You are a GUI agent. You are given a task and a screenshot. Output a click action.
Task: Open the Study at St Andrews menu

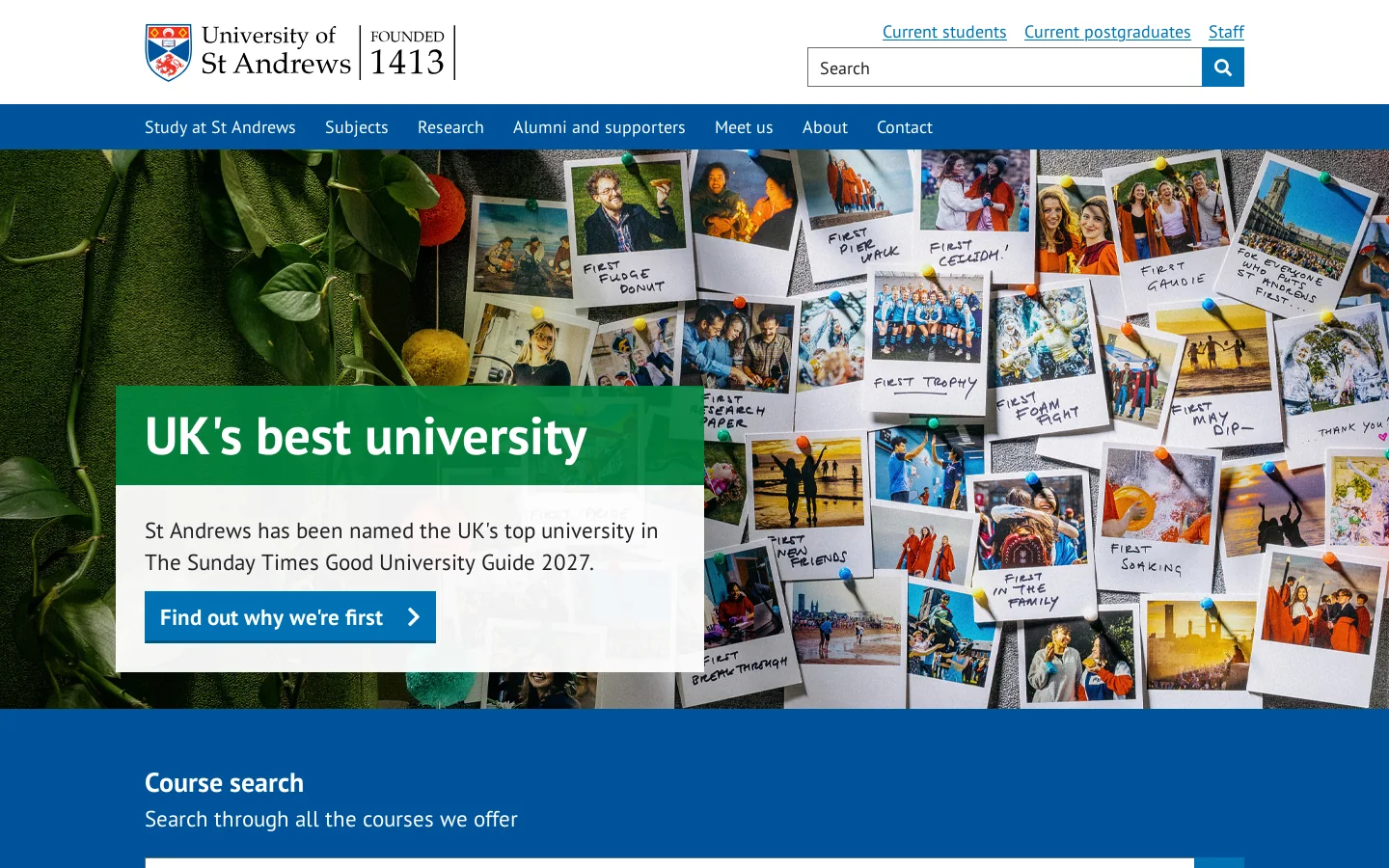tap(220, 127)
